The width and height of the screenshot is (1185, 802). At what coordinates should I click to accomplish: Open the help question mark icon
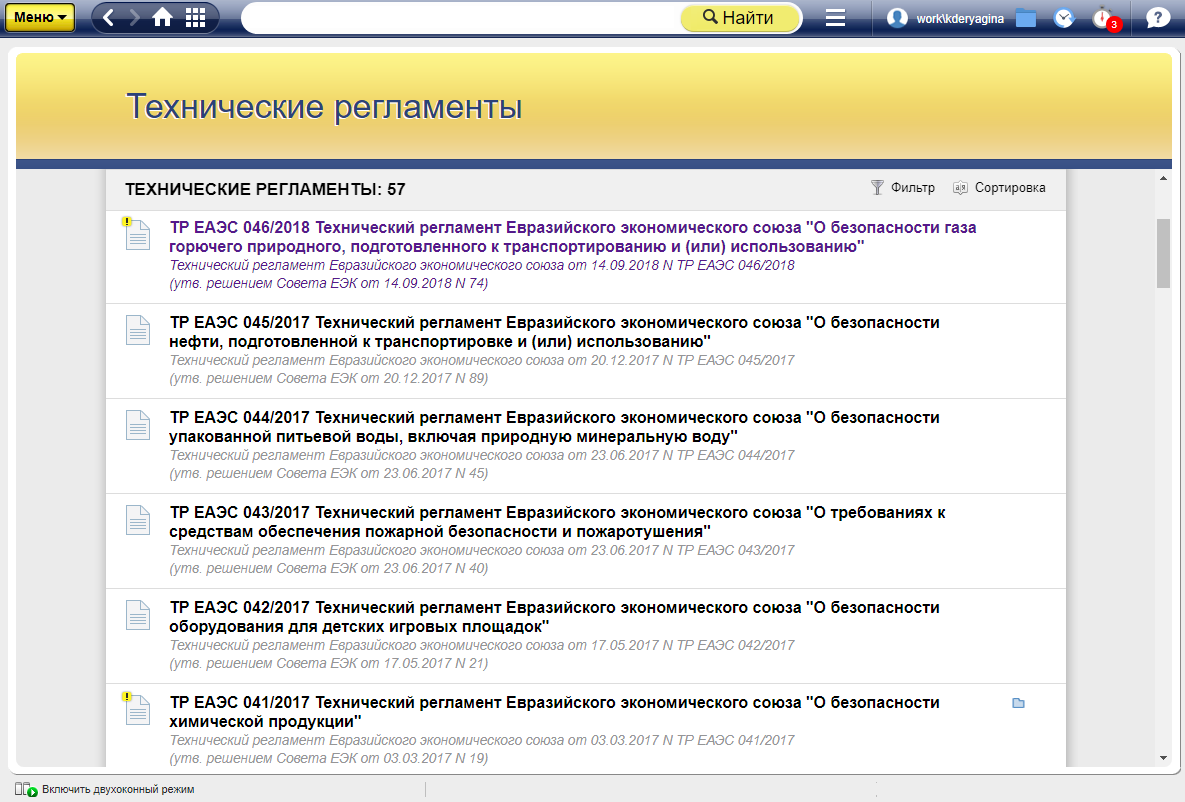point(1158,17)
